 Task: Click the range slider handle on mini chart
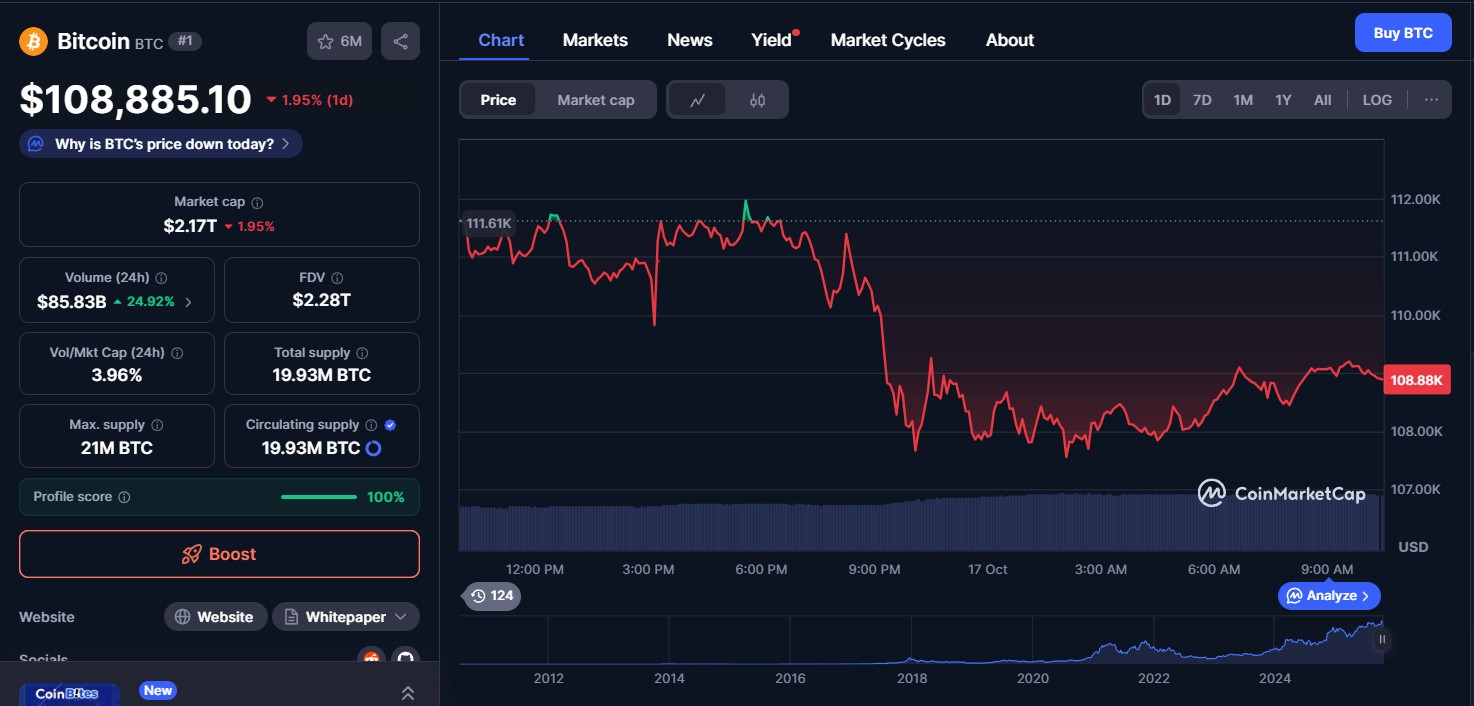(x=1382, y=639)
